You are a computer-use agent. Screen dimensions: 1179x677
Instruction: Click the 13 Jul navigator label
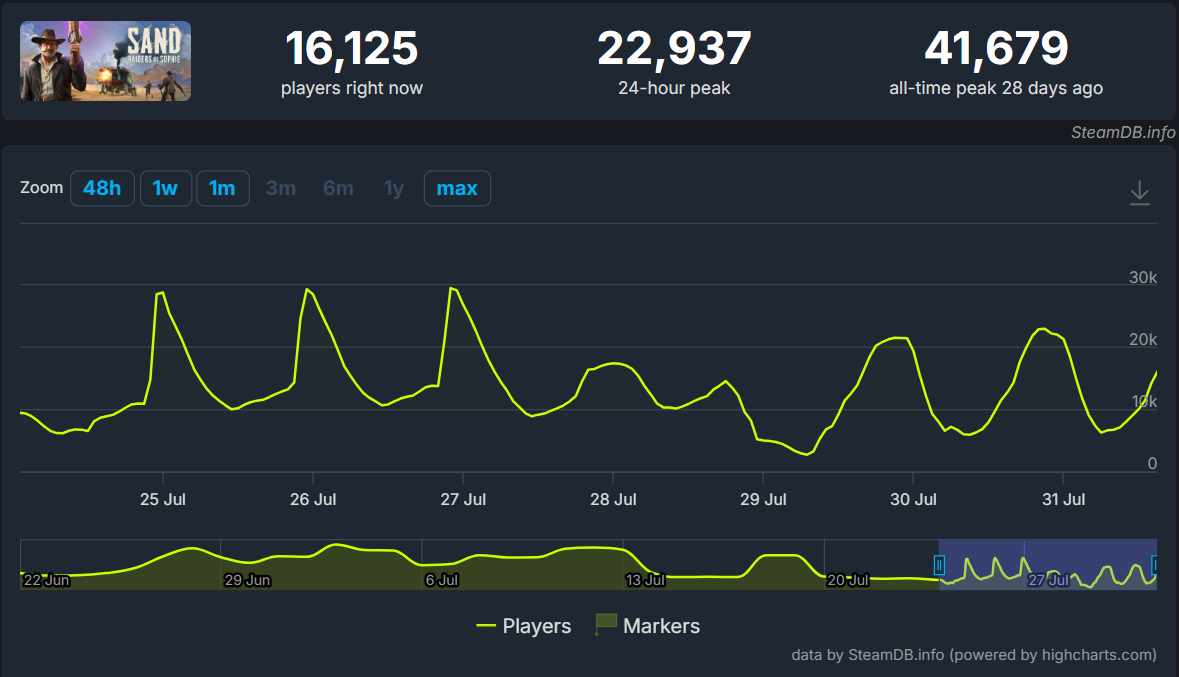(x=646, y=580)
